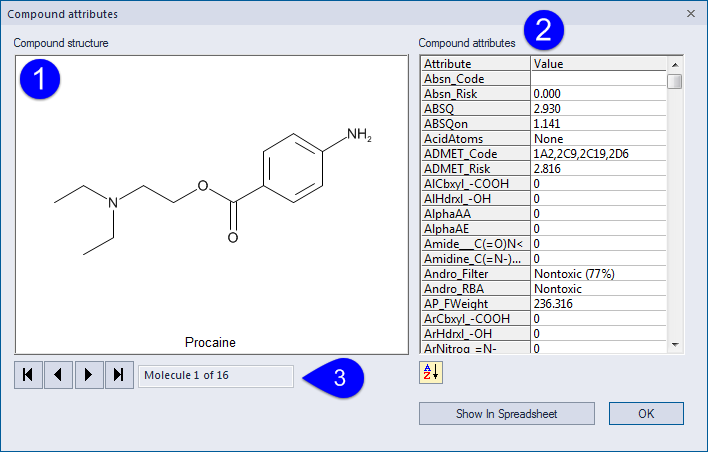Click value 1.141 for ABSQon
Screen dimensions: 708x452
click(598, 123)
